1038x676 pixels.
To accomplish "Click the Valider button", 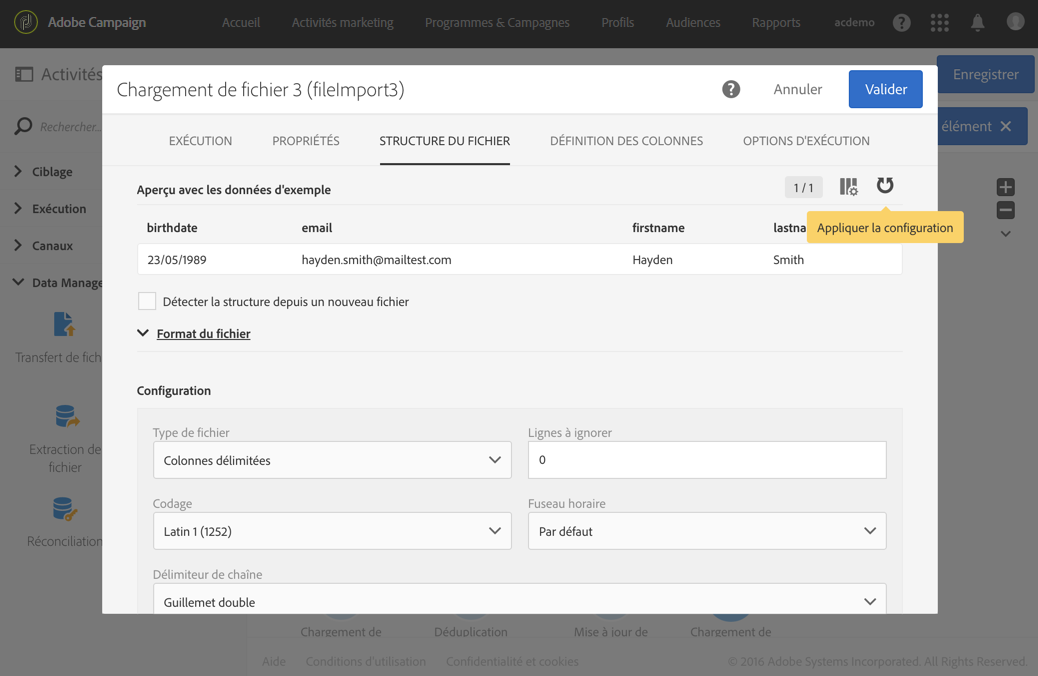I will coord(885,89).
